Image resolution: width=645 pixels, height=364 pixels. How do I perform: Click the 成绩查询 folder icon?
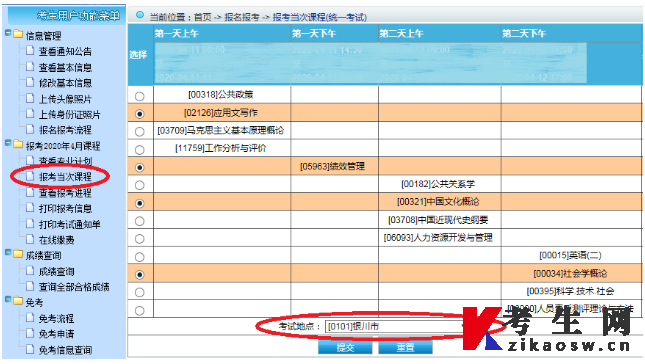tap(18, 254)
